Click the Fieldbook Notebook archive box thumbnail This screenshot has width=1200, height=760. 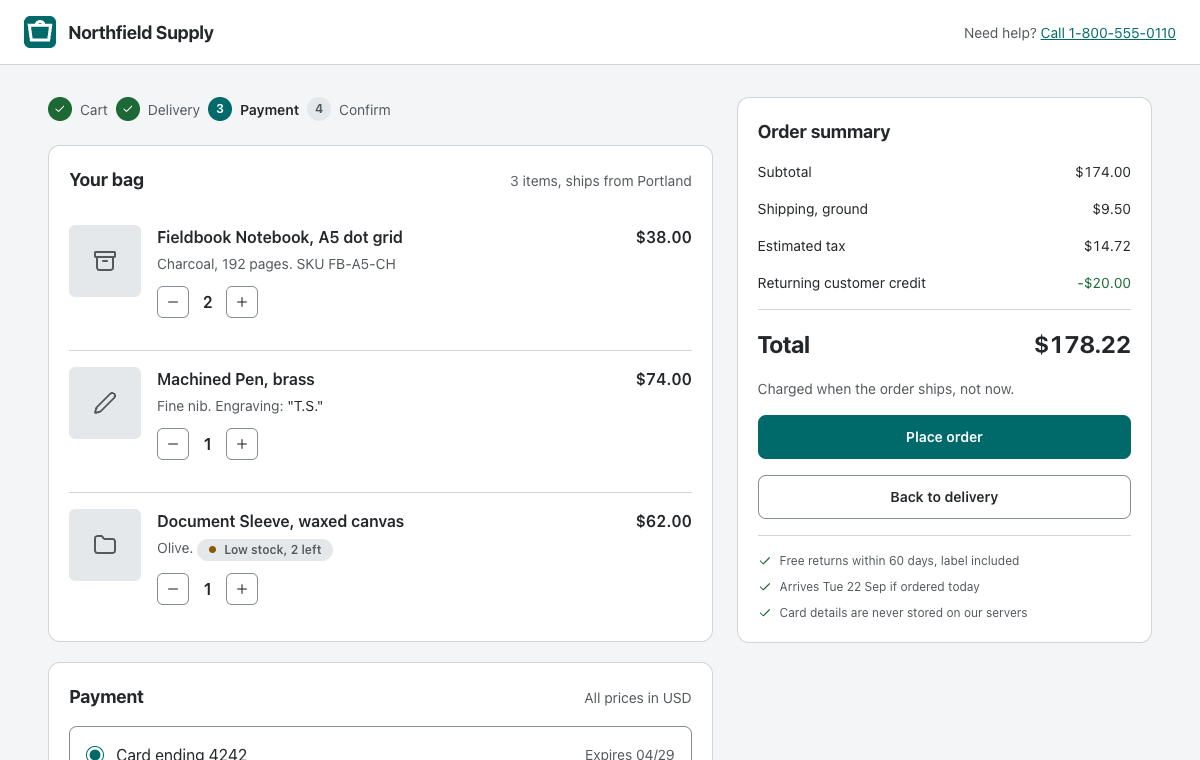pos(105,261)
